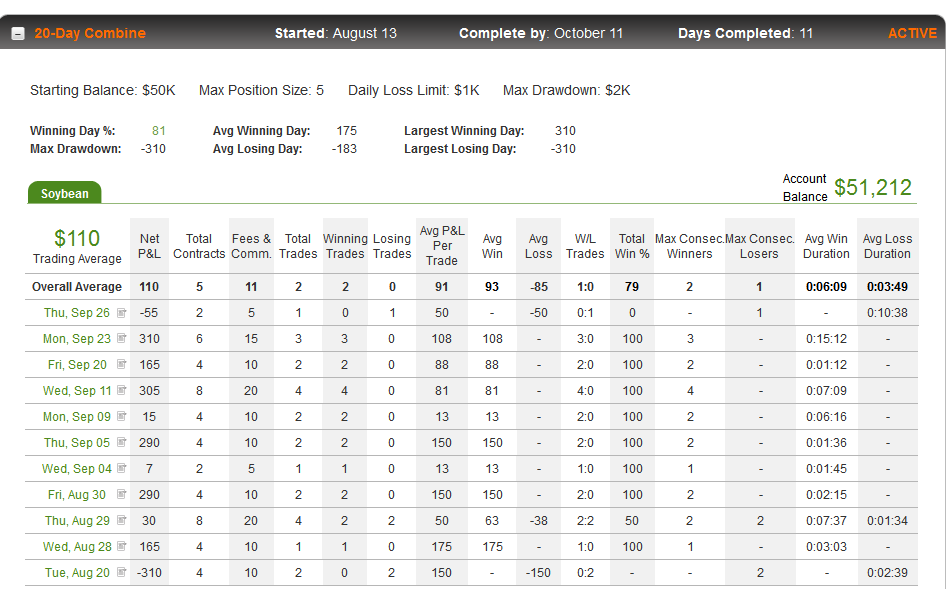The height and width of the screenshot is (589, 946).
Task: Open note icon for Tue, Aug 20
Action: click(122, 572)
